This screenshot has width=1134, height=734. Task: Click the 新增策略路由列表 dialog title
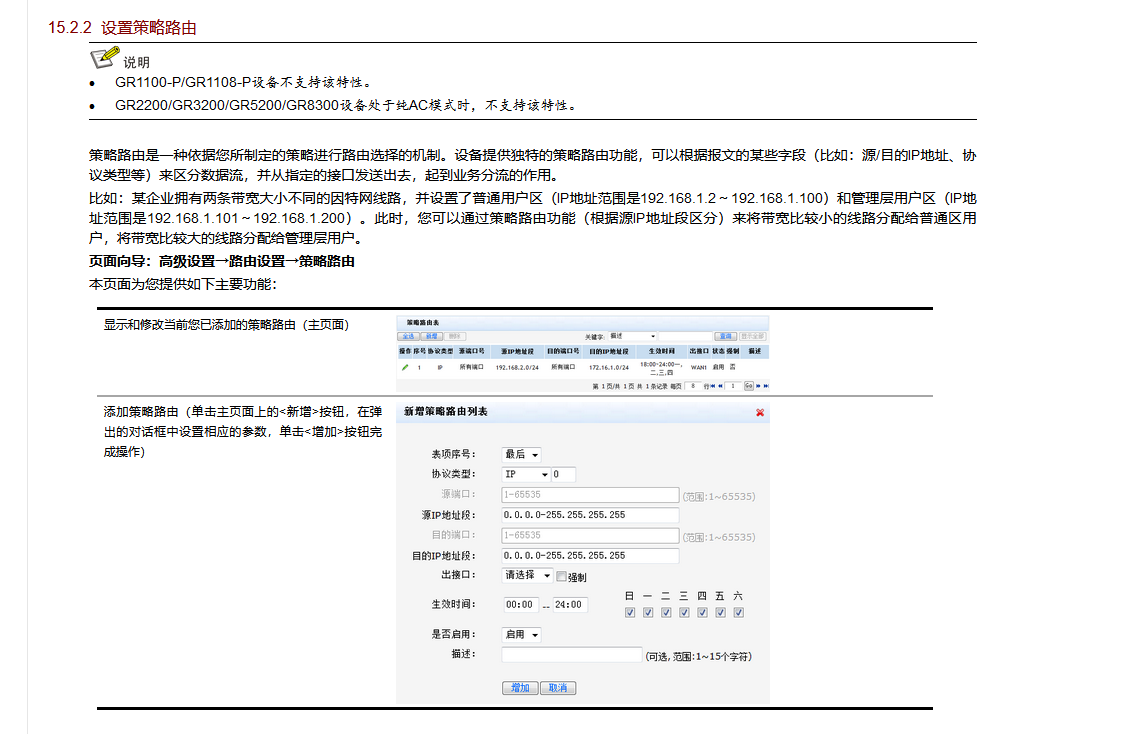point(446,411)
